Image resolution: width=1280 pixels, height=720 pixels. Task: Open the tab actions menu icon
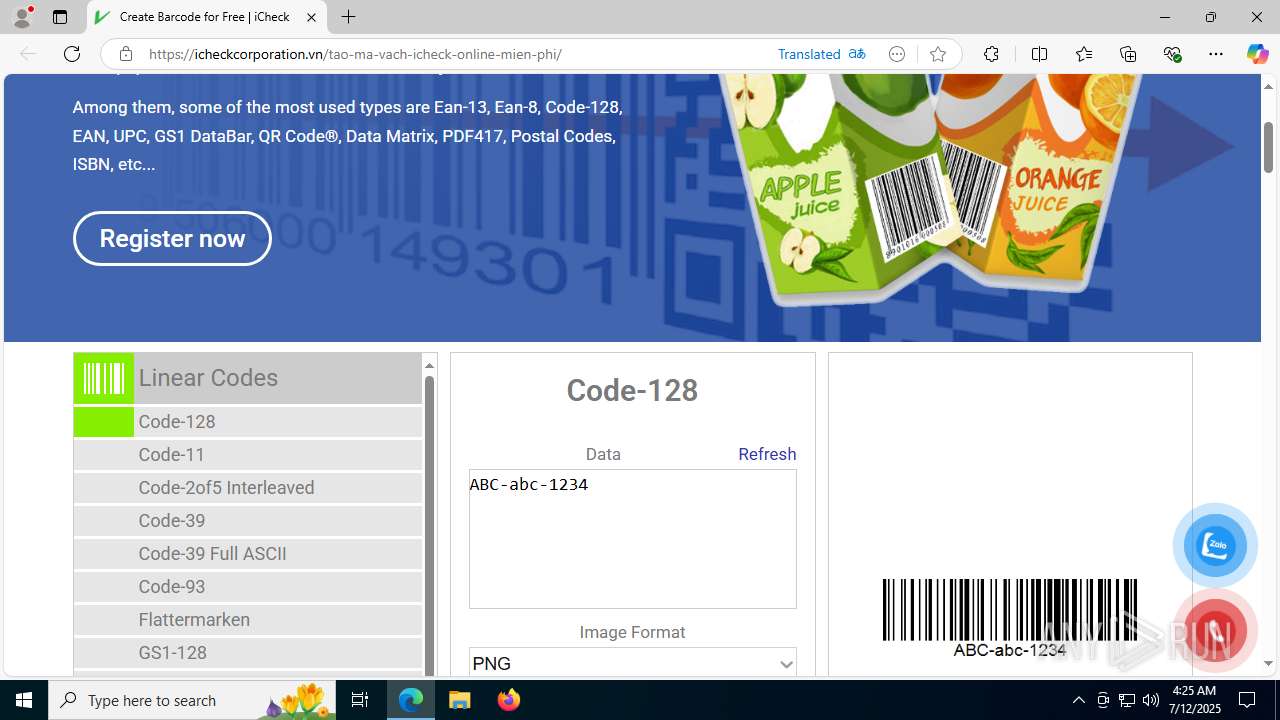60,17
